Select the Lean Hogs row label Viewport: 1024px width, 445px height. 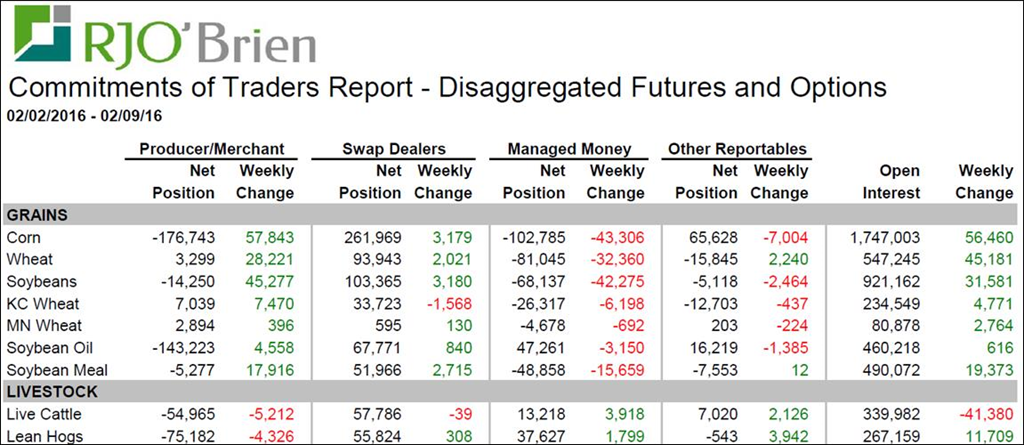[x=41, y=435]
